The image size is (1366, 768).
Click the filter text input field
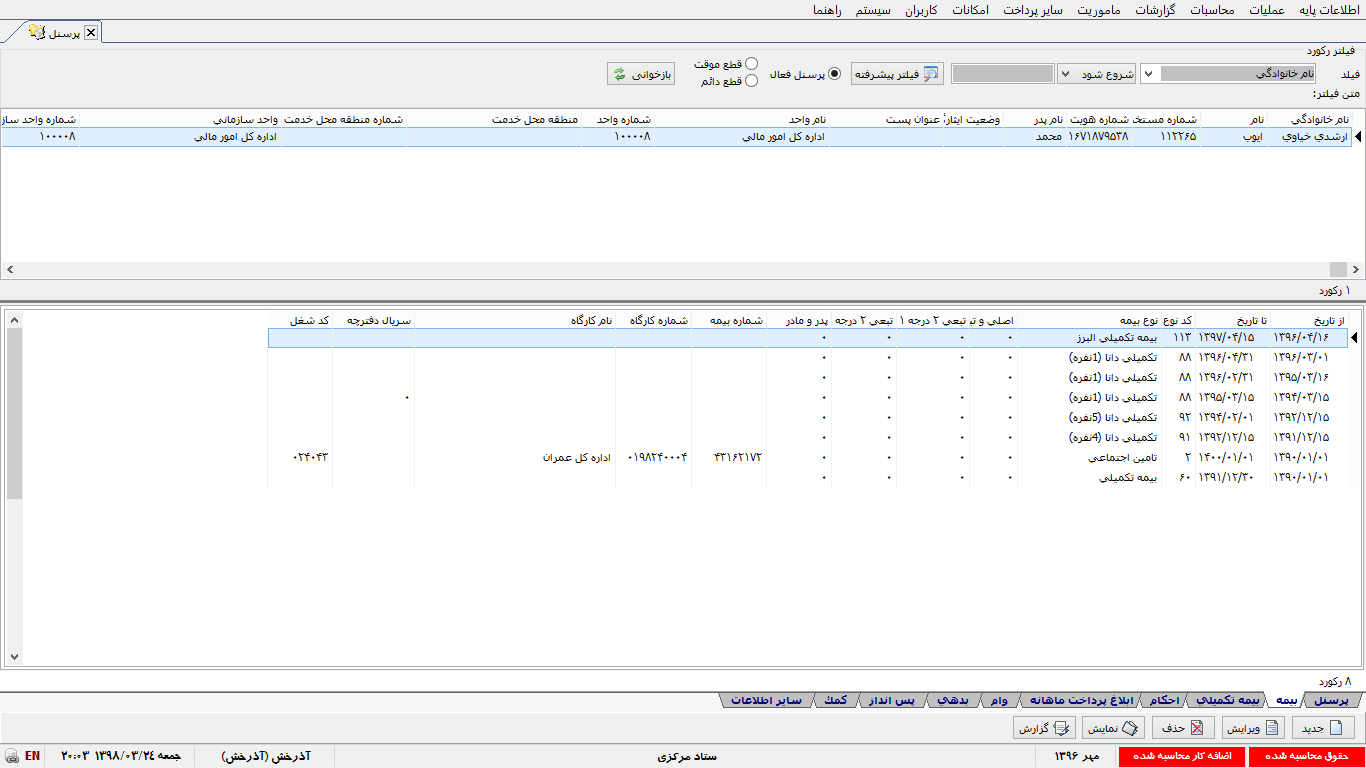pyautogui.click(x=1002, y=74)
